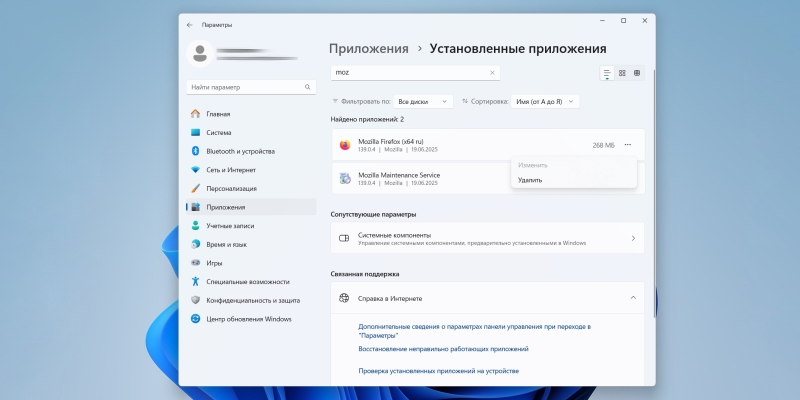Open the sort dropdown Имя (от А до Я)

544,102
